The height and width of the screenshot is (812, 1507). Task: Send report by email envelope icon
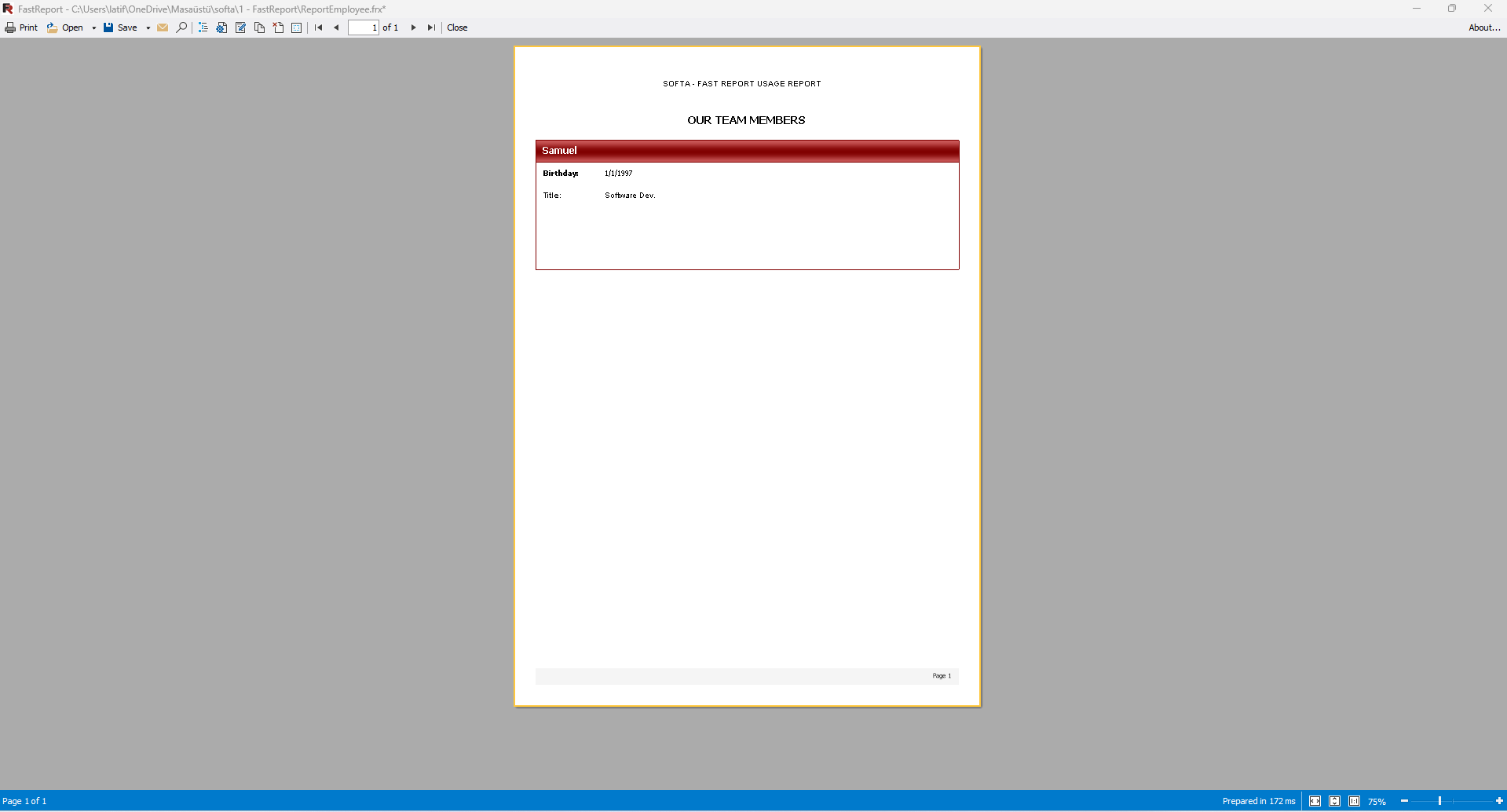(x=163, y=27)
